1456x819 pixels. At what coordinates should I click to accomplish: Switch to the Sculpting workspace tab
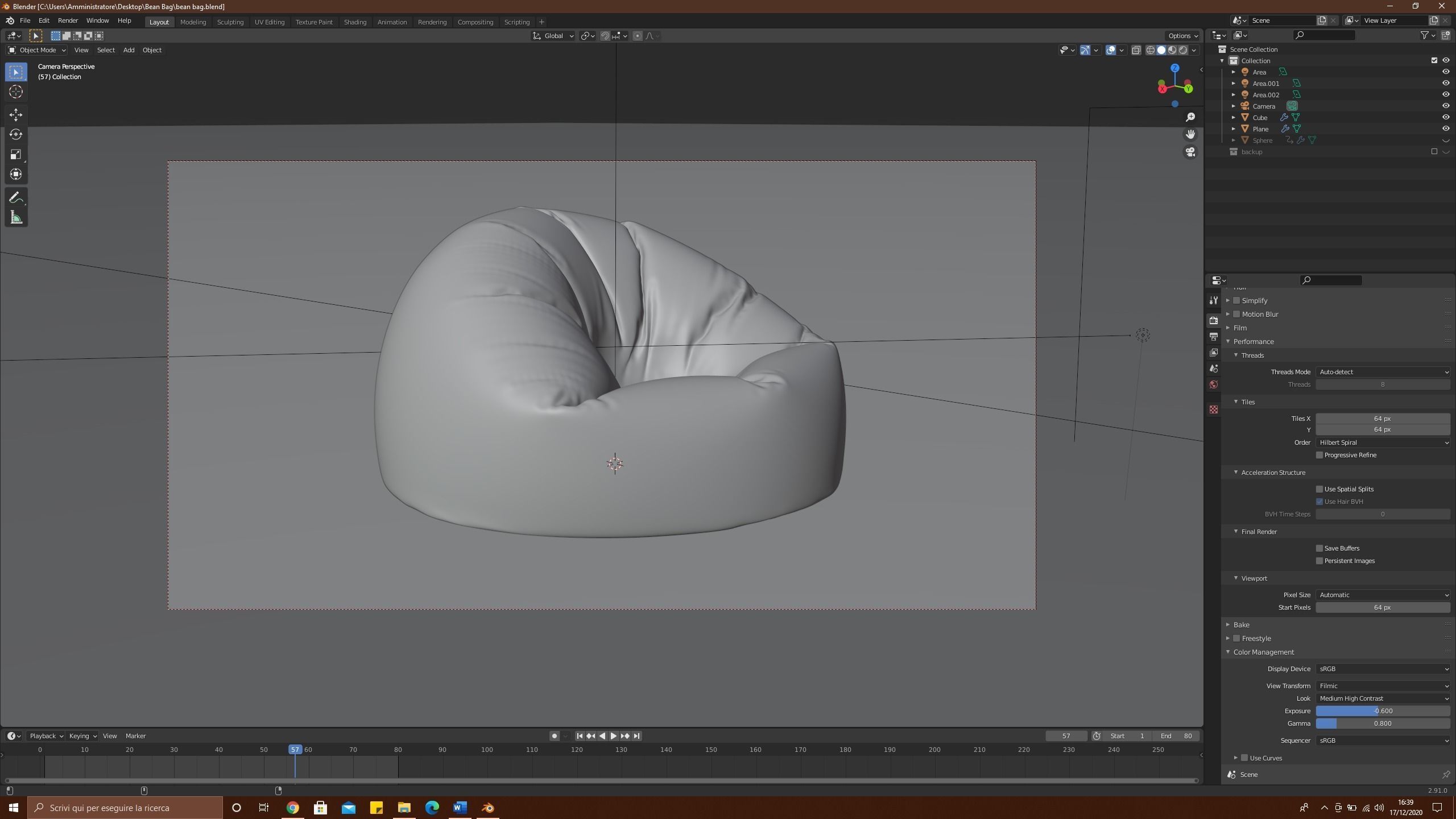[x=230, y=22]
